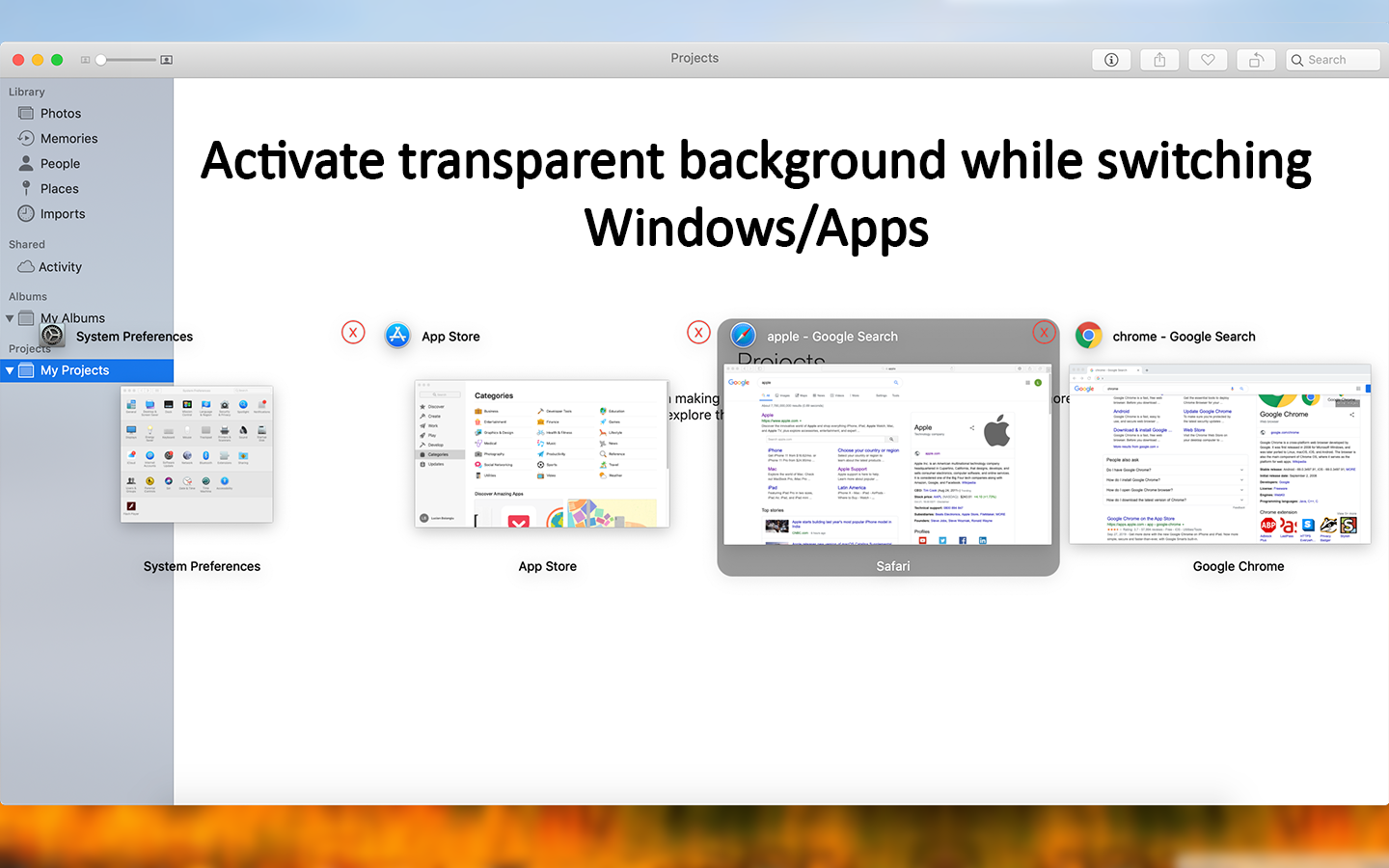Click the Chrome icon next to Google Search
Image resolution: width=1389 pixels, height=868 pixels.
click(1088, 336)
